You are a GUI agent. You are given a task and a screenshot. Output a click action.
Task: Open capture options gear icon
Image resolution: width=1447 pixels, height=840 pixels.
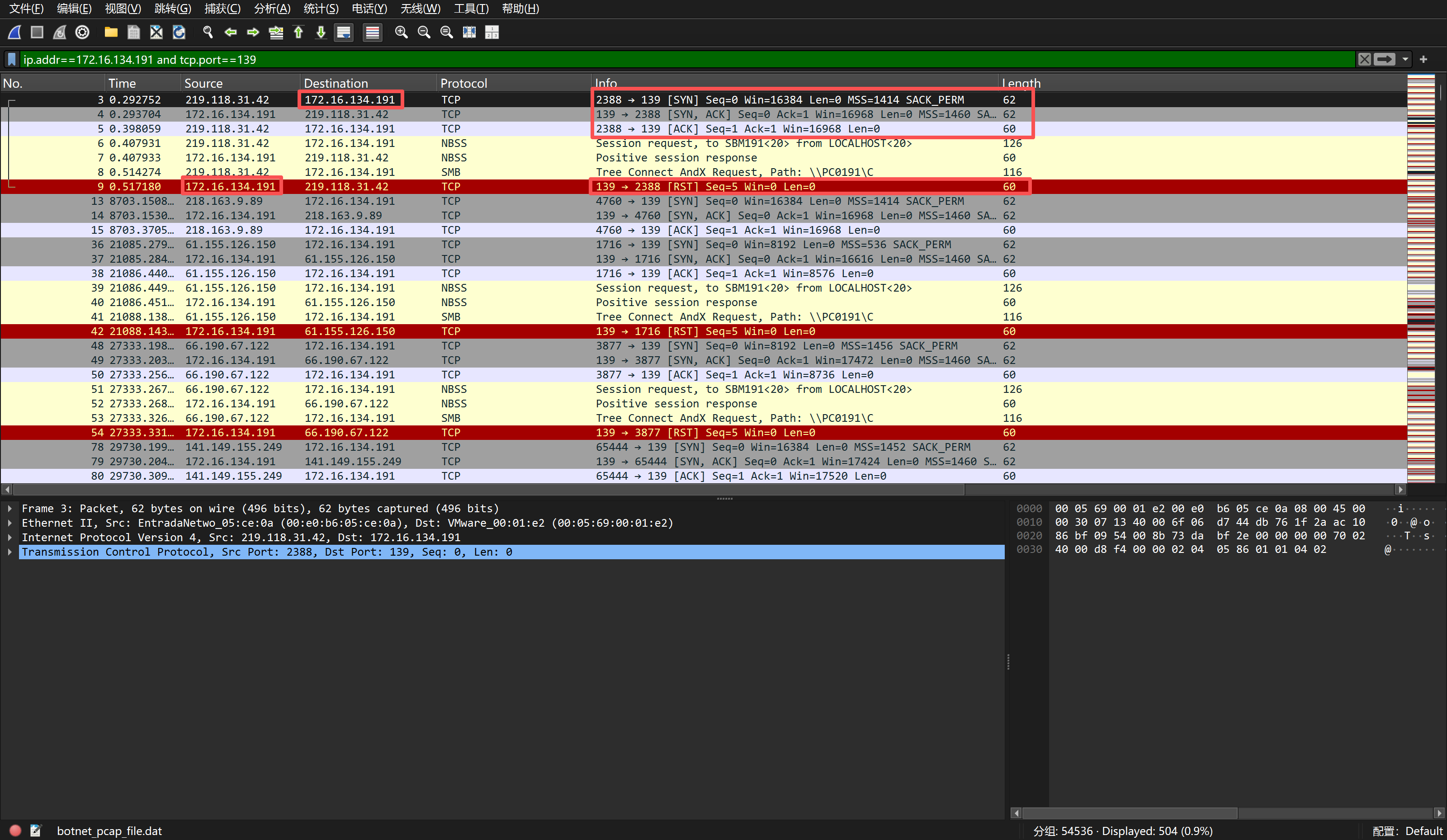point(82,33)
